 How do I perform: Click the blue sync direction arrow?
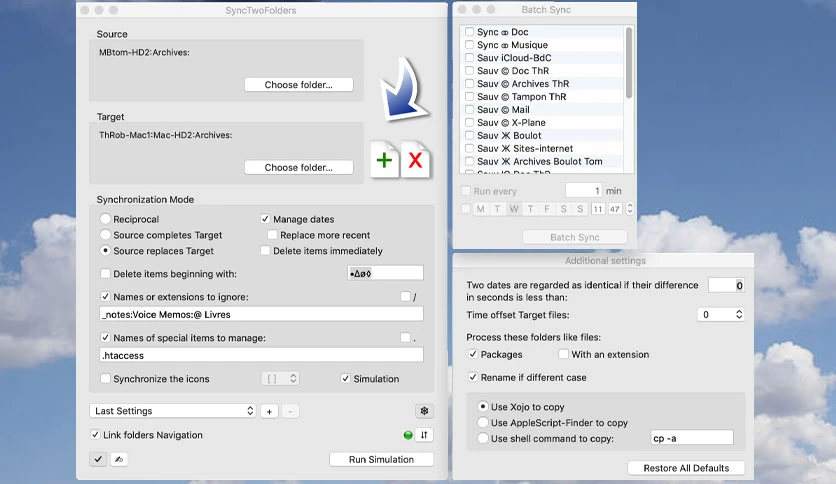[x=403, y=88]
